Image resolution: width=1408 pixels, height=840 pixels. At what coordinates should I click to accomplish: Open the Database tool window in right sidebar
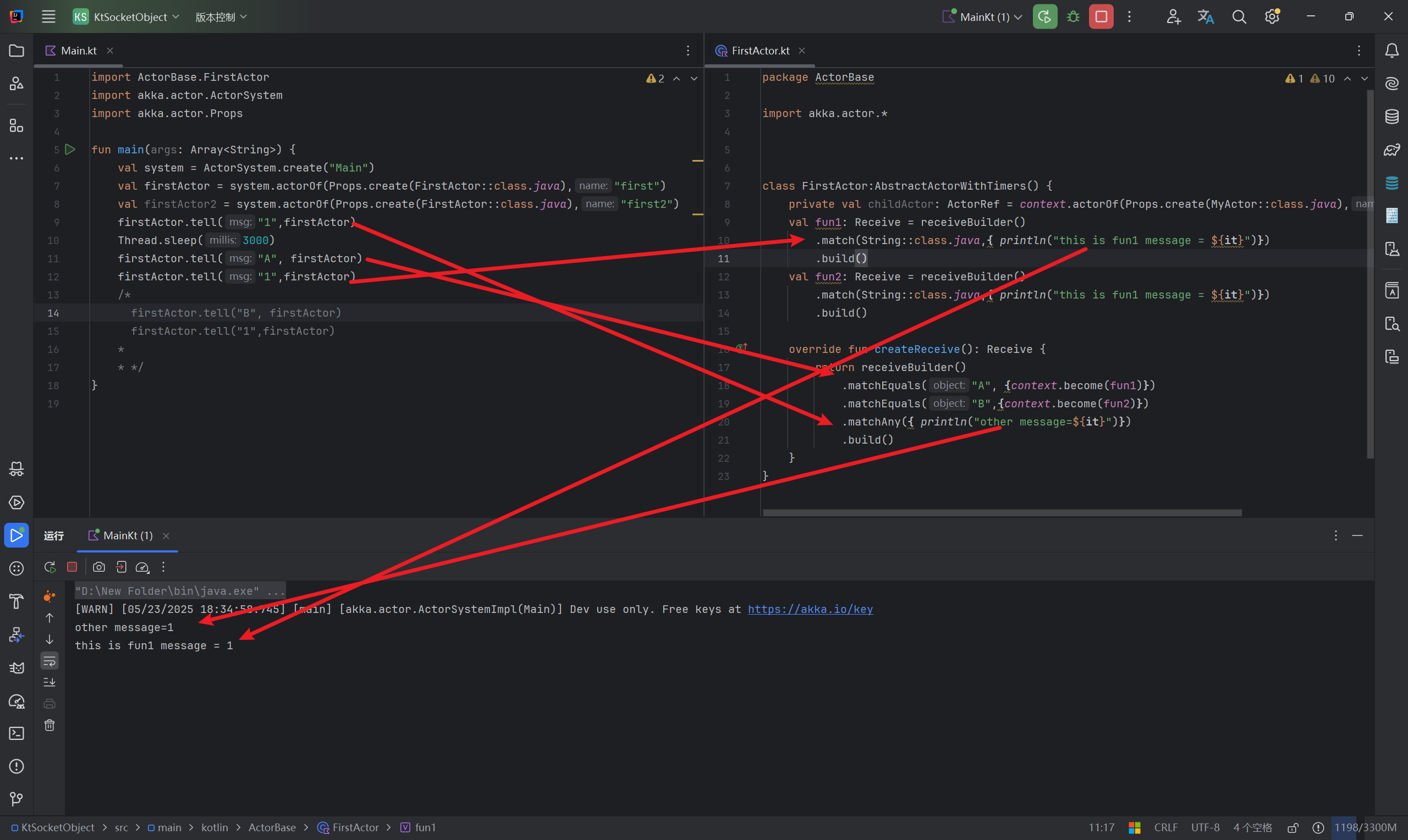pyautogui.click(x=1392, y=117)
